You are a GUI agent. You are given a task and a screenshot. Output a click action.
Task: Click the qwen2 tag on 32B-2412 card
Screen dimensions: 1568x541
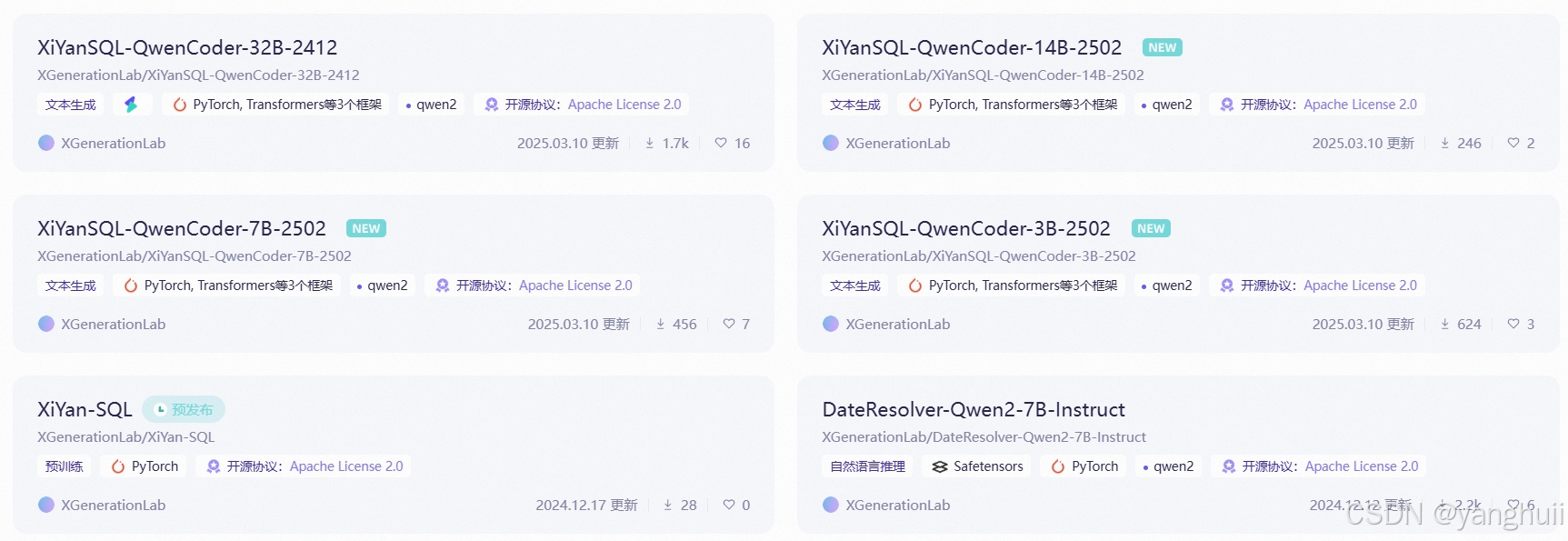431,105
